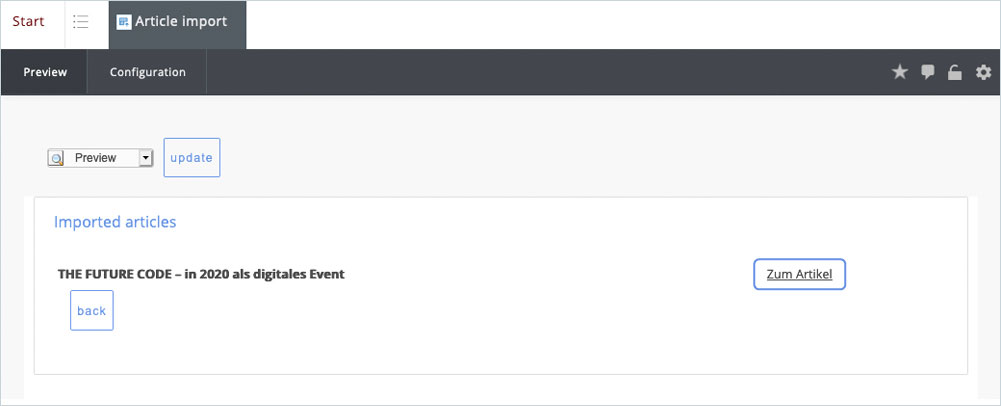Click the Article import tab's page icon
Image resolution: width=1001 pixels, height=406 pixels.
click(124, 22)
